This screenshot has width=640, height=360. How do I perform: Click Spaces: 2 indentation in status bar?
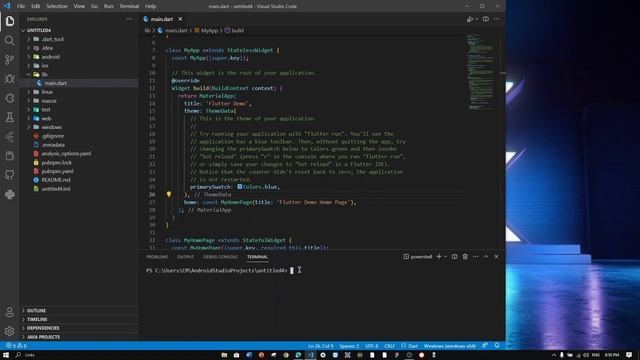[349, 346]
